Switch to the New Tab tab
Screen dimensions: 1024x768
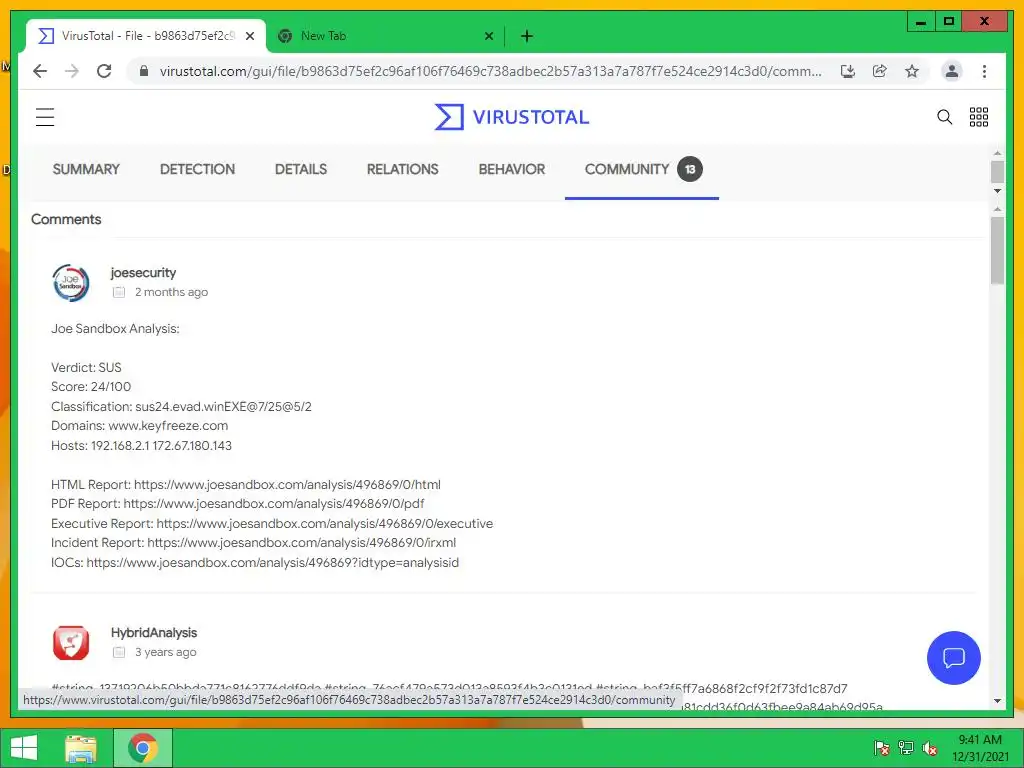click(385, 36)
